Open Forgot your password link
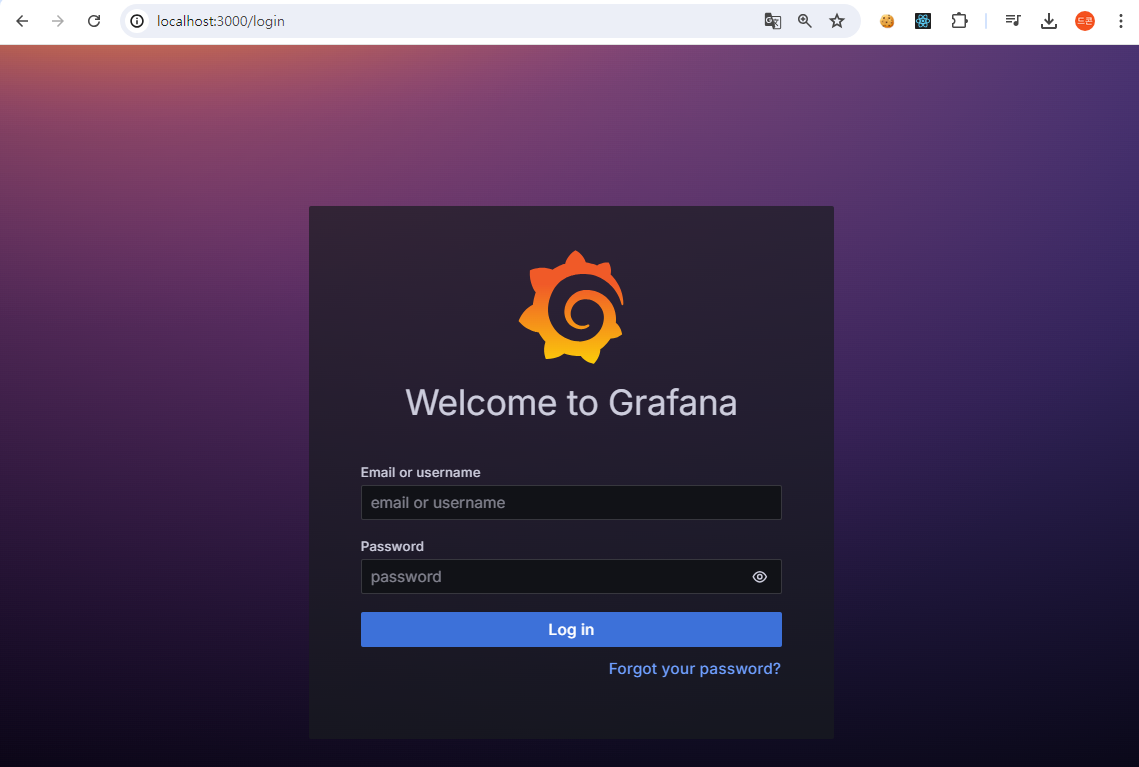This screenshot has height=767, width=1139. [x=694, y=669]
